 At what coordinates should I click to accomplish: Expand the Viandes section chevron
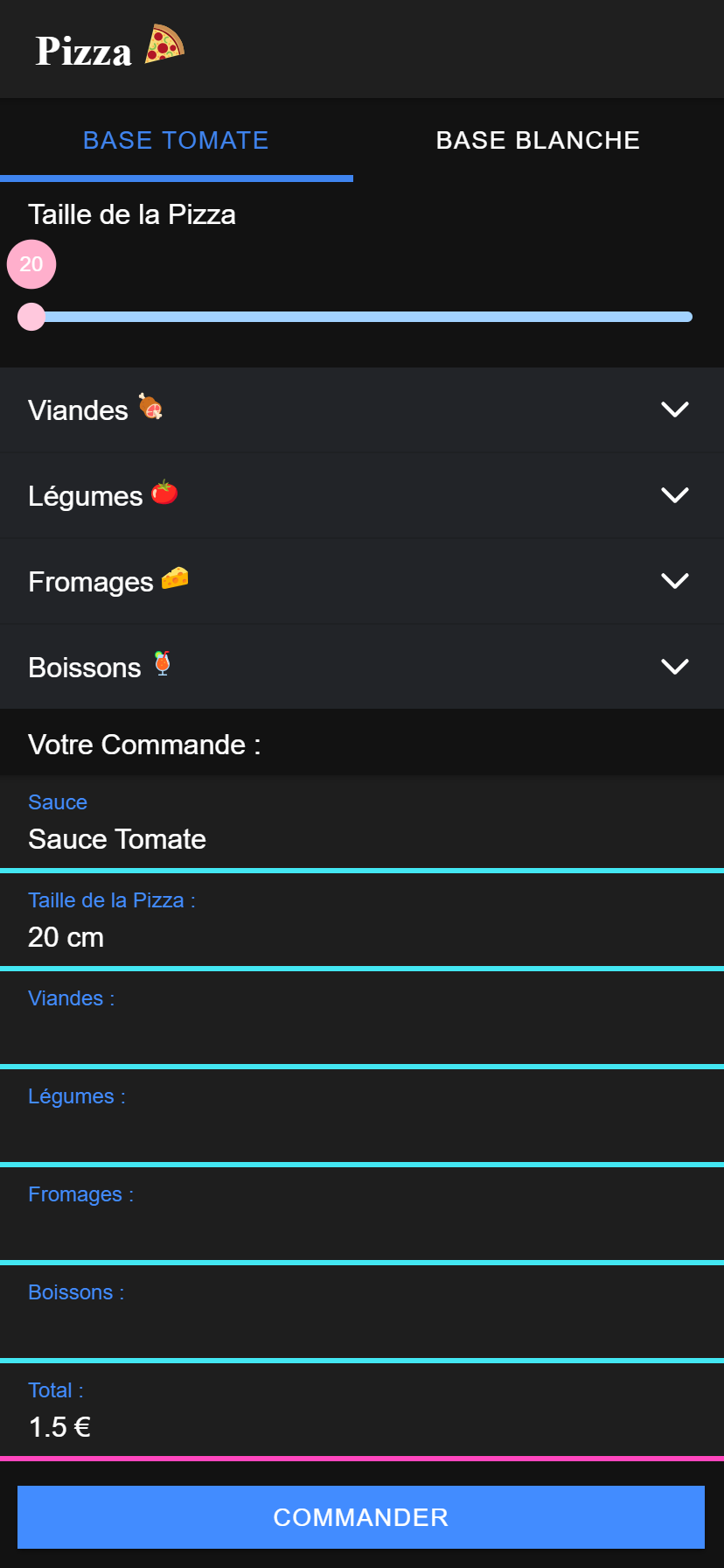tap(675, 409)
